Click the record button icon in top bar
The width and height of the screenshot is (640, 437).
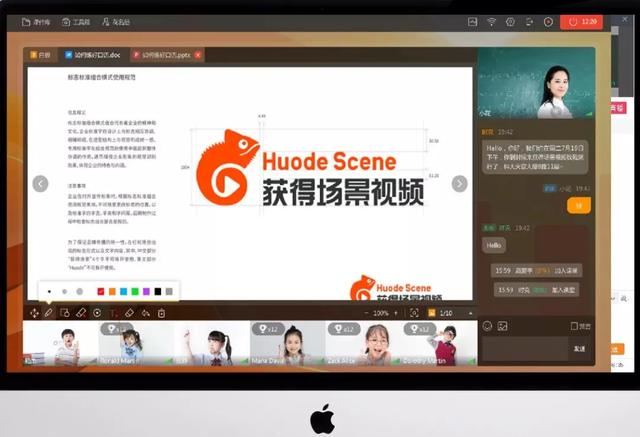tap(548, 22)
